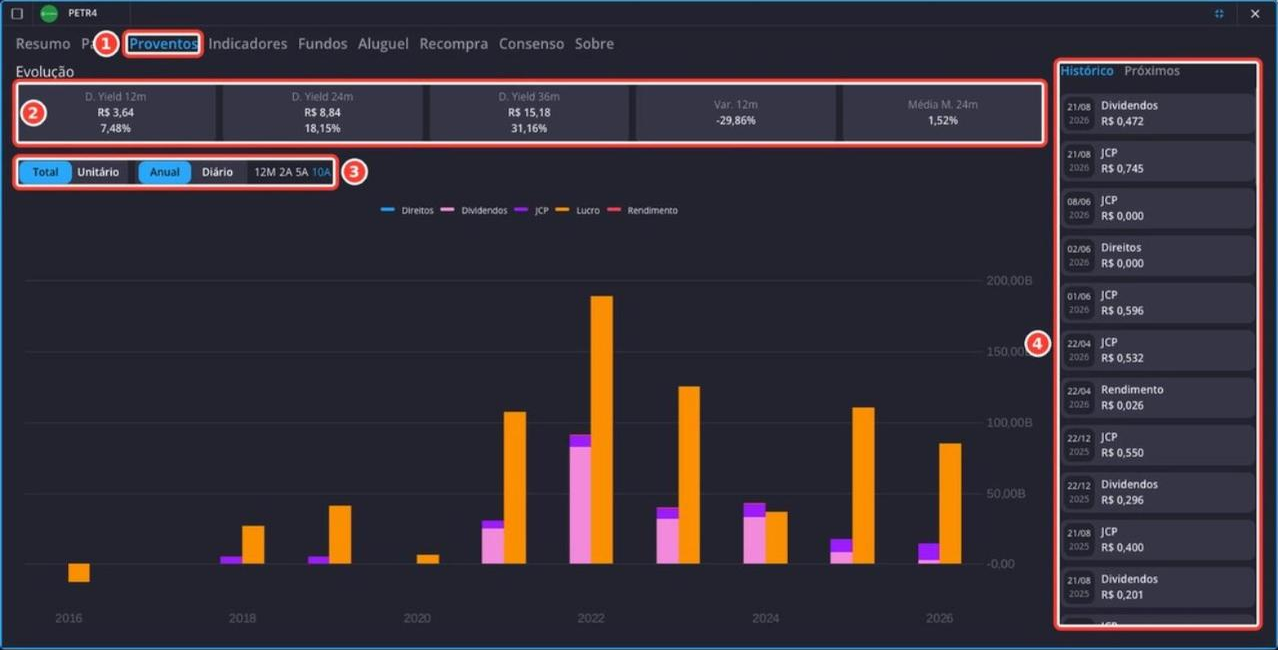Switch to the Próximos list
This screenshot has width=1278, height=650.
point(1152,71)
